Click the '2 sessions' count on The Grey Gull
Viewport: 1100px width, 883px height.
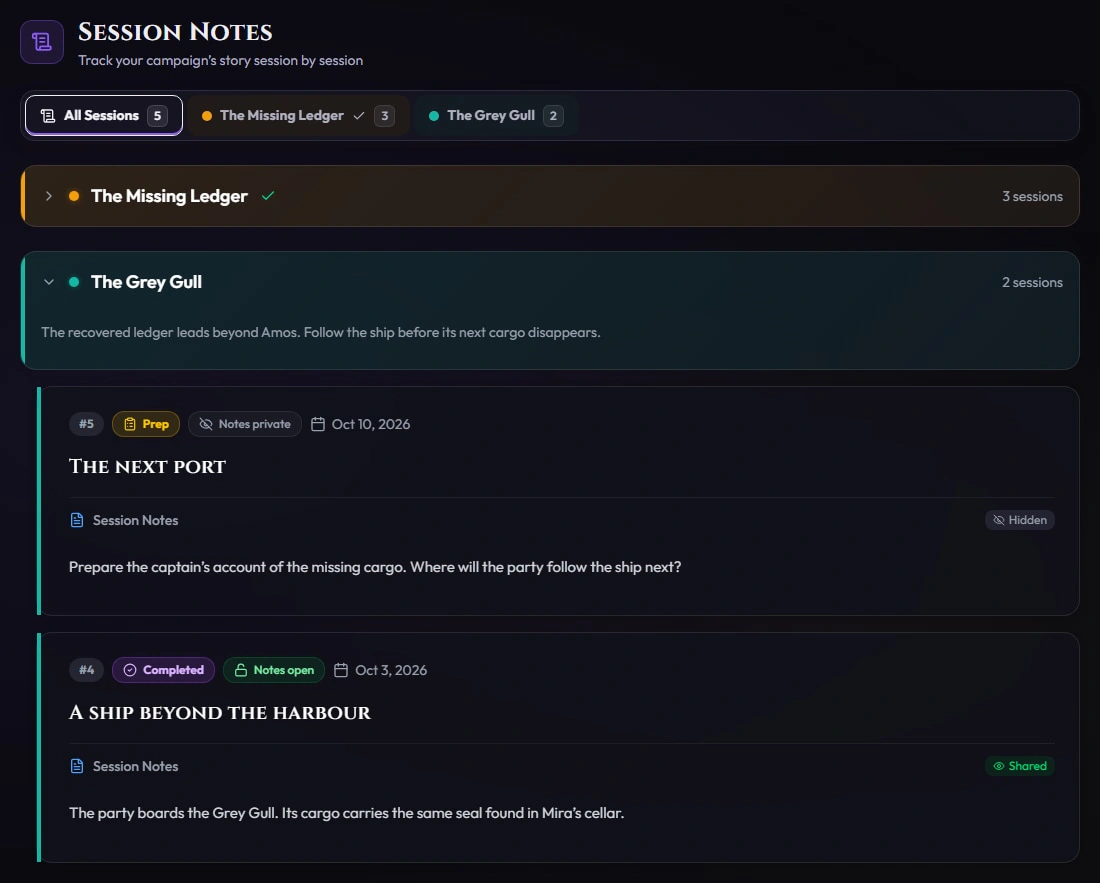1032,283
